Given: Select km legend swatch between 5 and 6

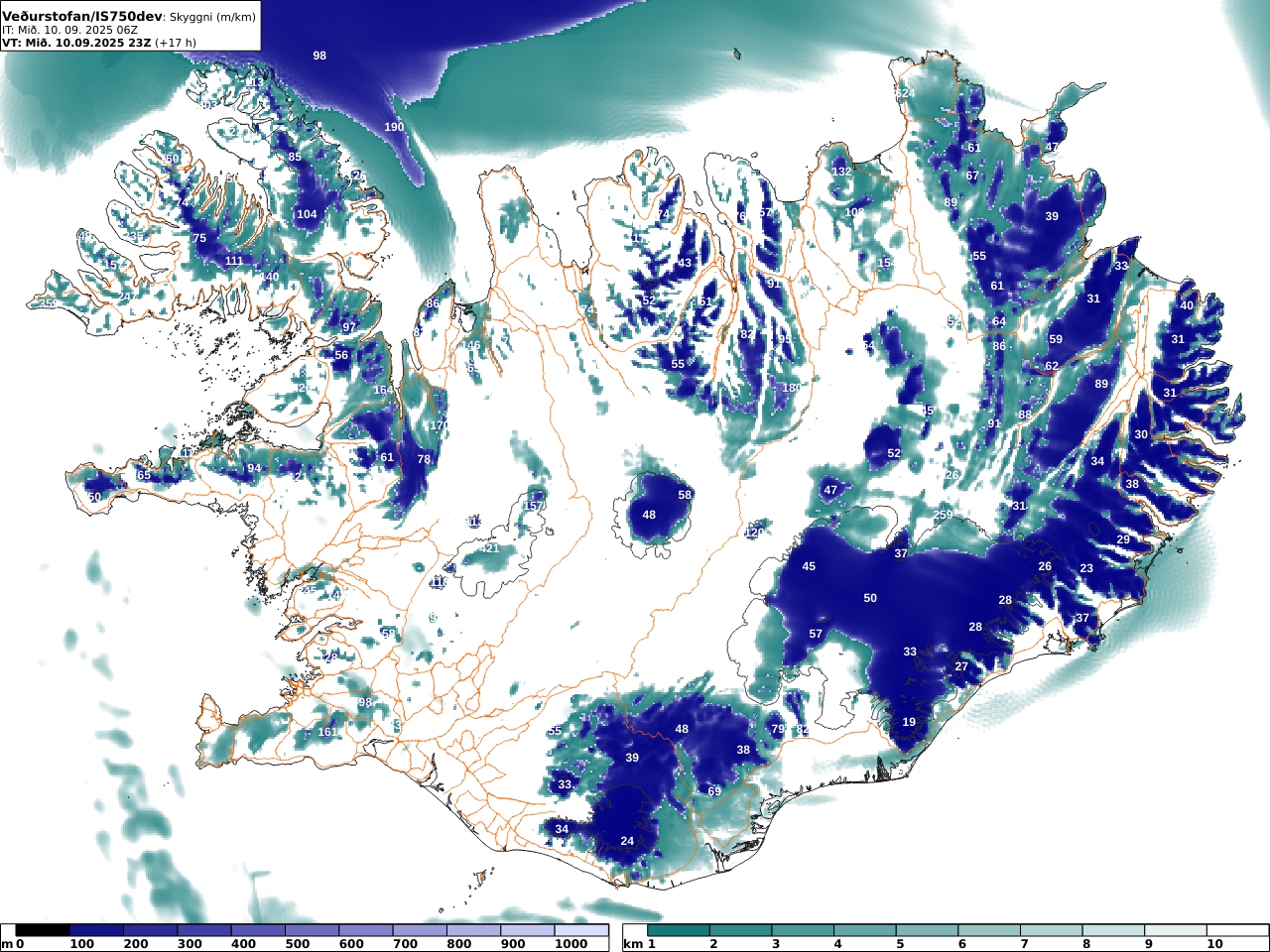Looking at the screenshot, I should point(927,930).
